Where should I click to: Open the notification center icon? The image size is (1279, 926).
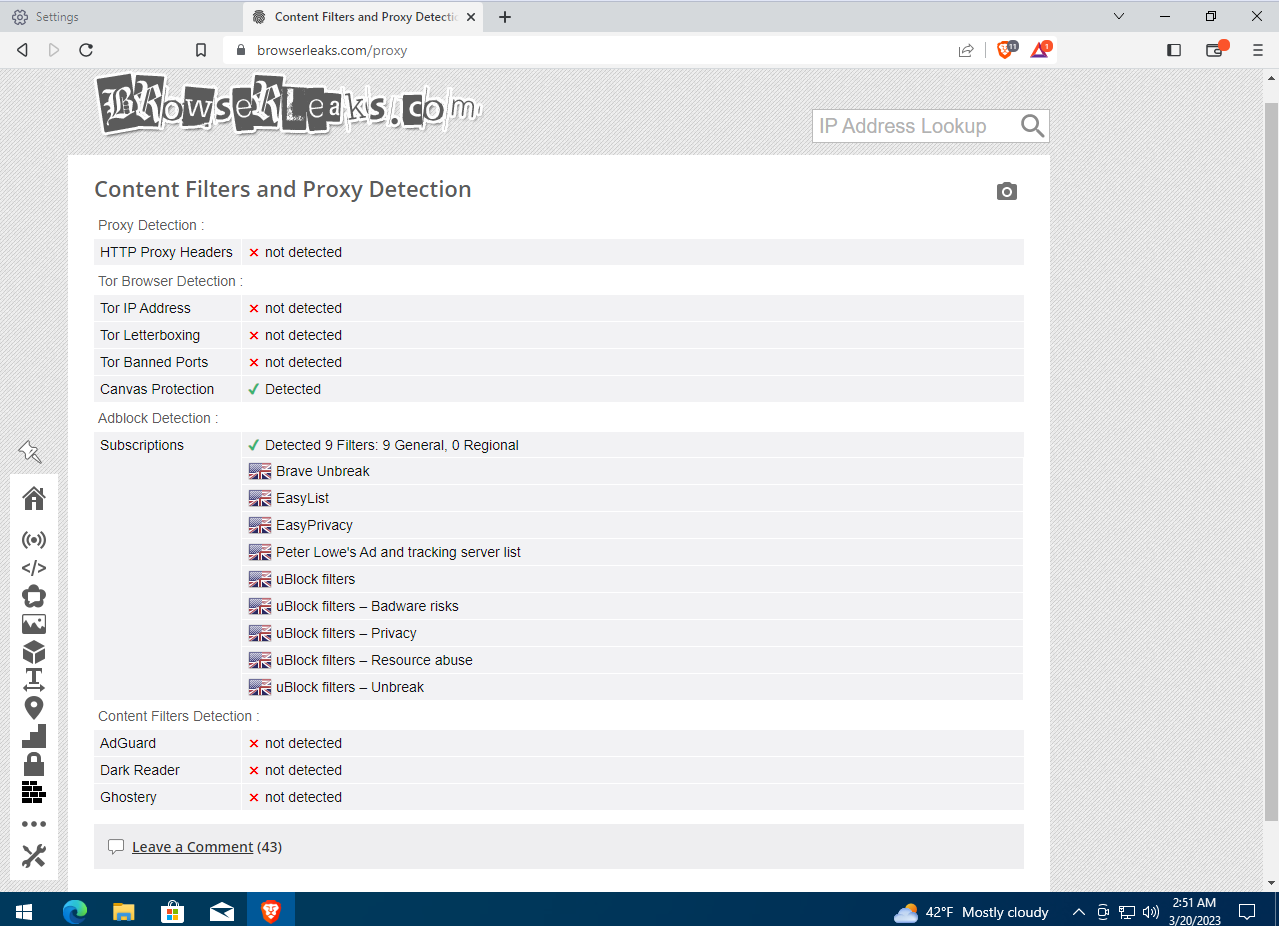tap(1247, 911)
